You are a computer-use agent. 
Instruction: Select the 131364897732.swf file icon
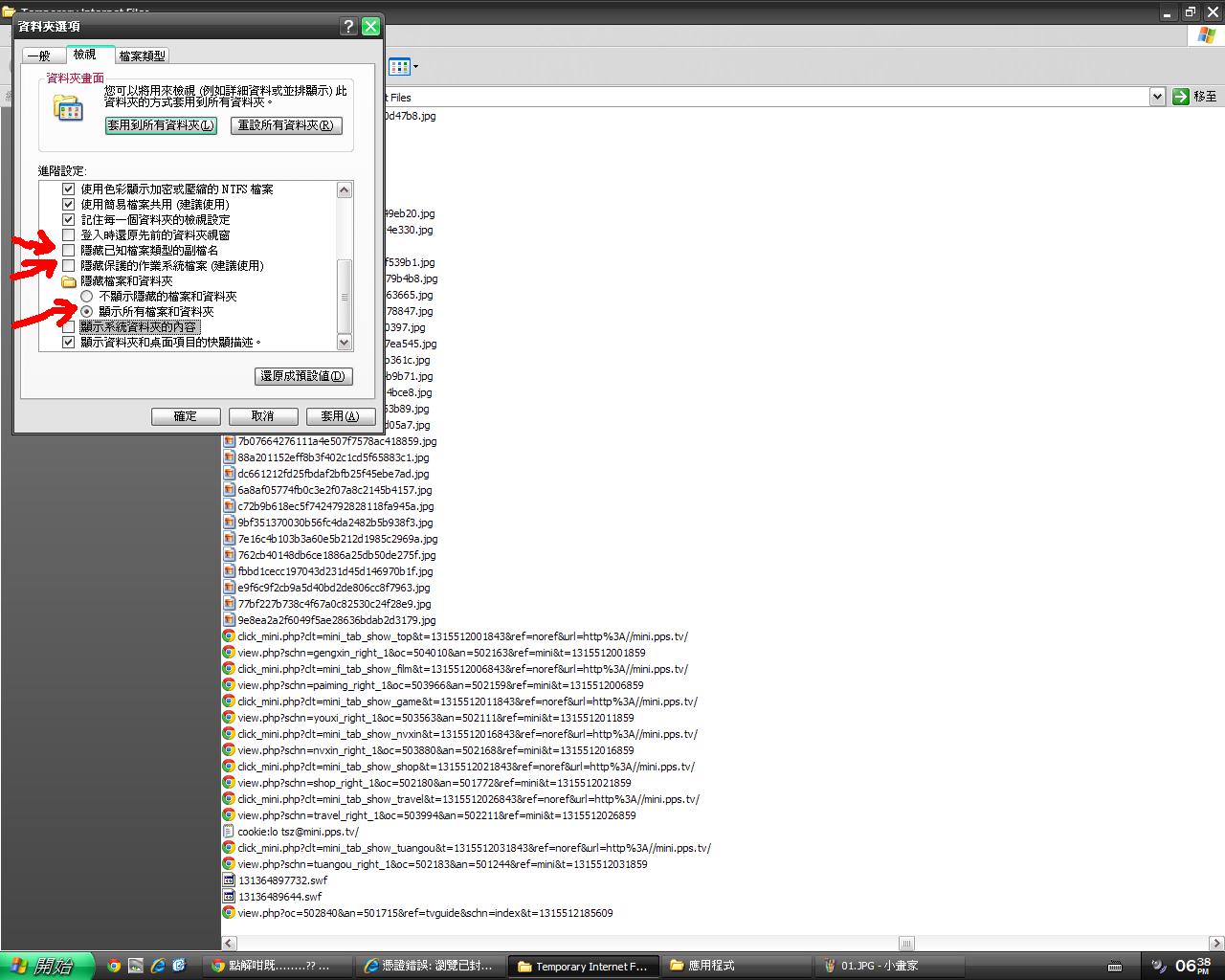click(229, 880)
